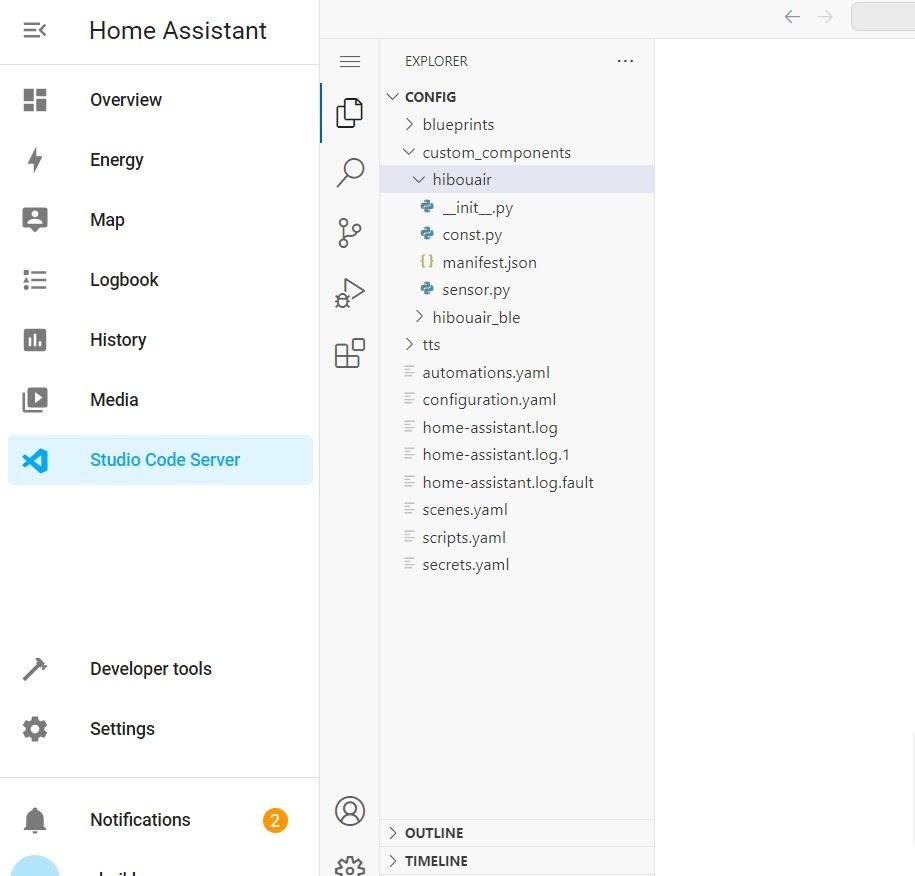Click the Developer tools hammer icon
Viewport: 915px width, 876px height.
click(34, 669)
